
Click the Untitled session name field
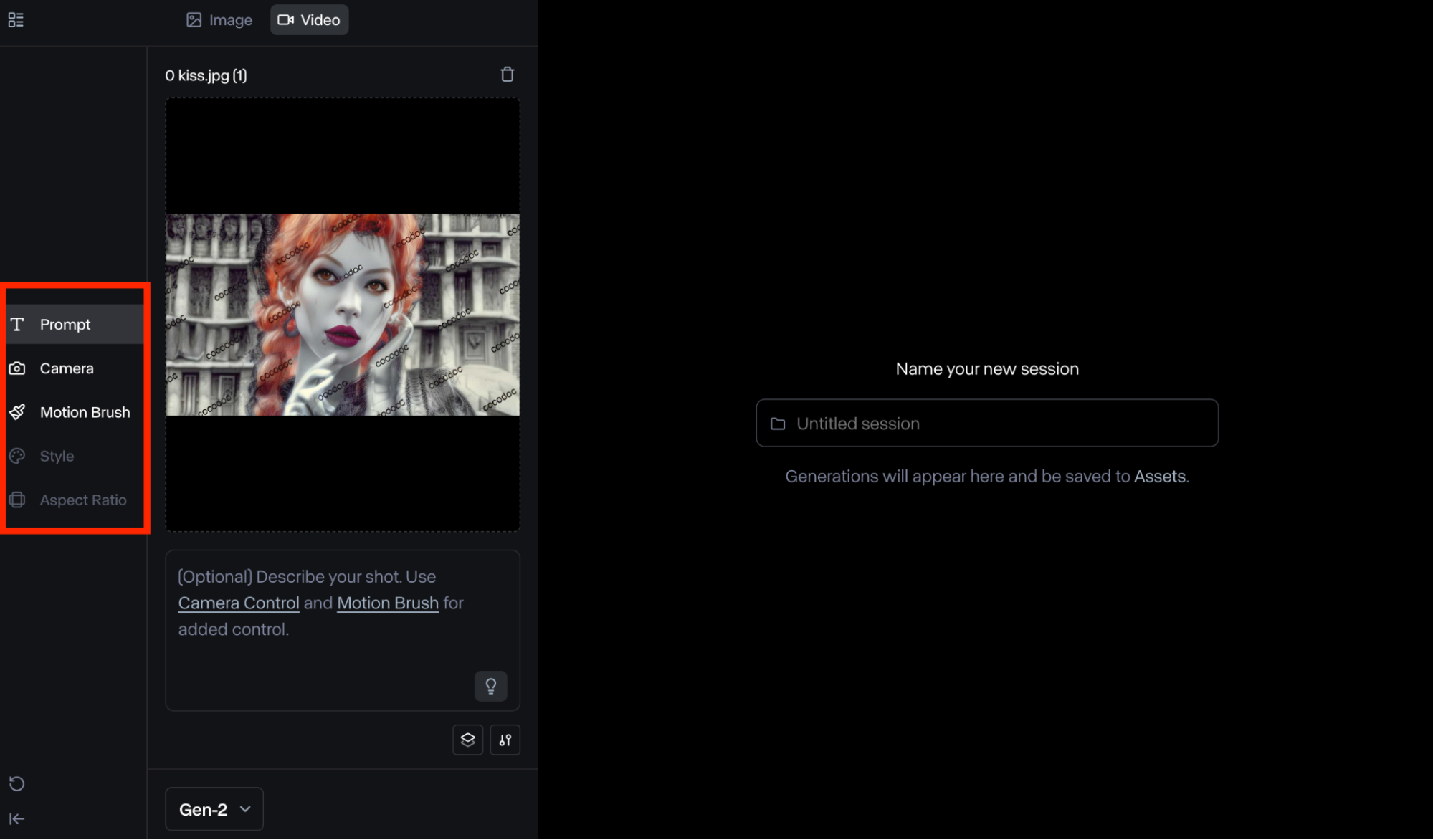tap(987, 423)
